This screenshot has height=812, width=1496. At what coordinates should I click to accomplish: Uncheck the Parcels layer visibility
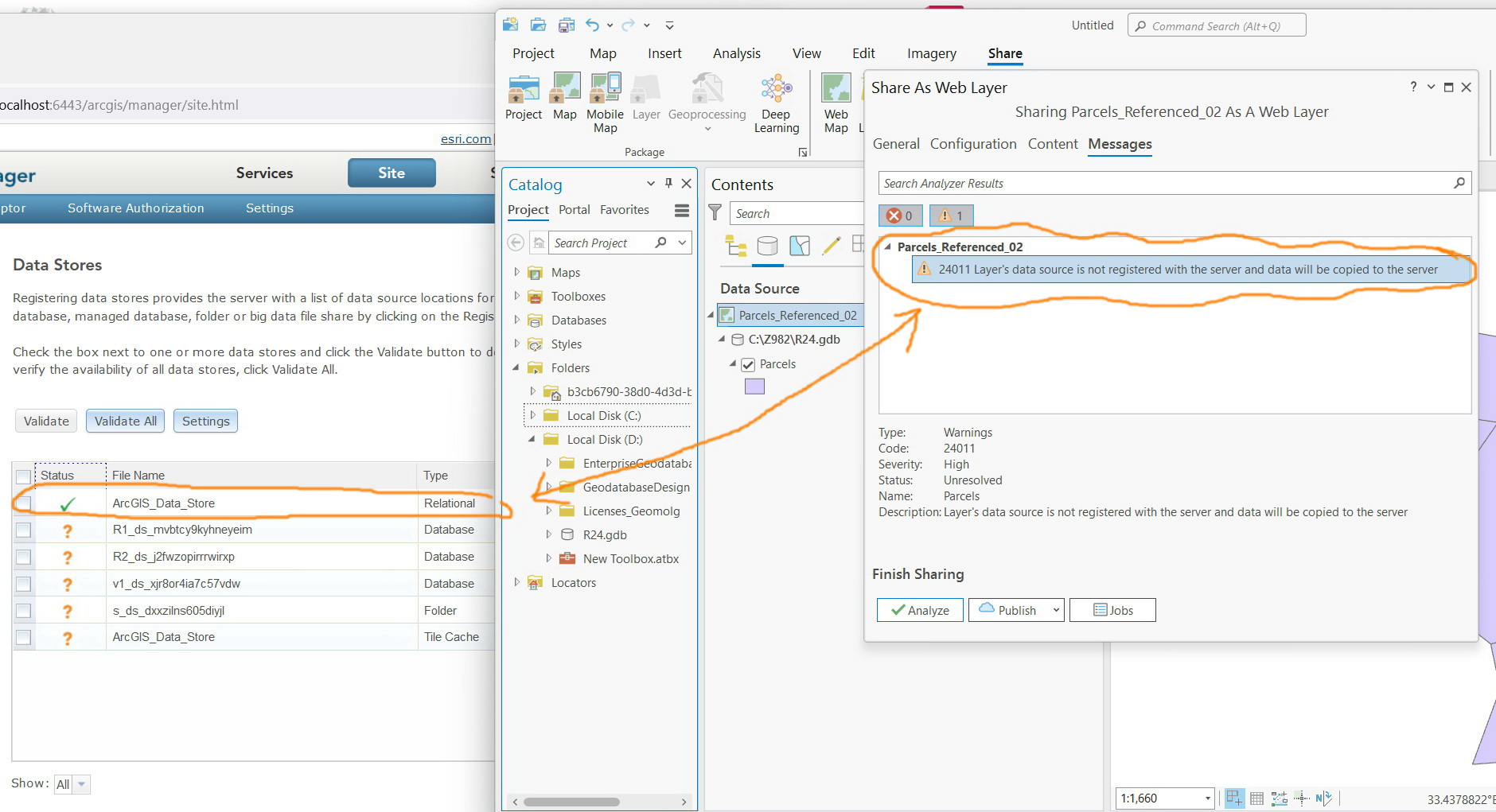(x=748, y=364)
